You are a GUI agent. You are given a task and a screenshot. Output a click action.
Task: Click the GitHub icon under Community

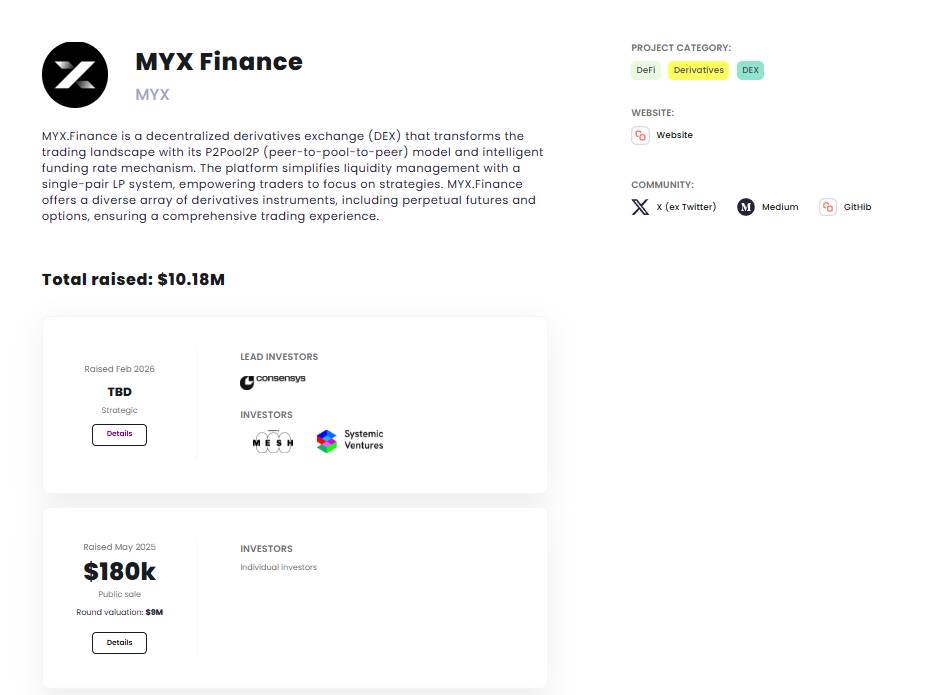(x=828, y=207)
